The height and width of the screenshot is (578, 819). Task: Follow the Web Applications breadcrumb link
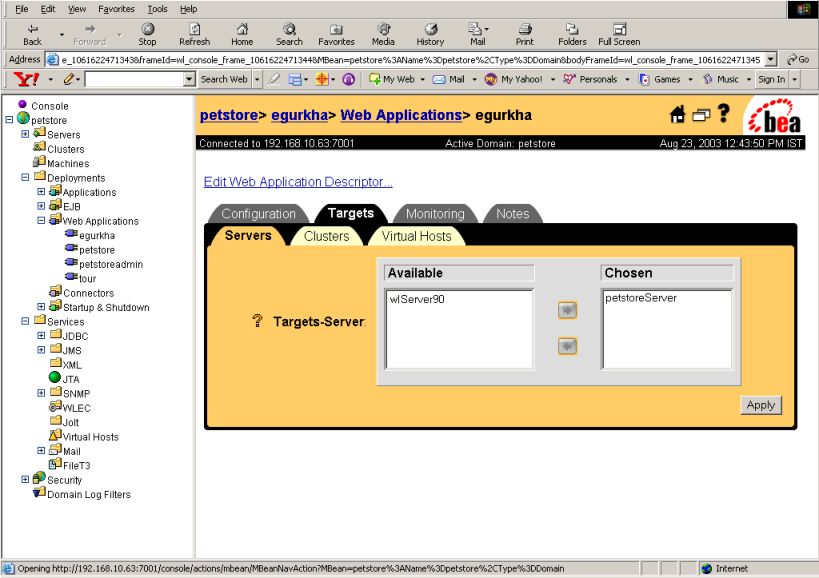point(401,115)
